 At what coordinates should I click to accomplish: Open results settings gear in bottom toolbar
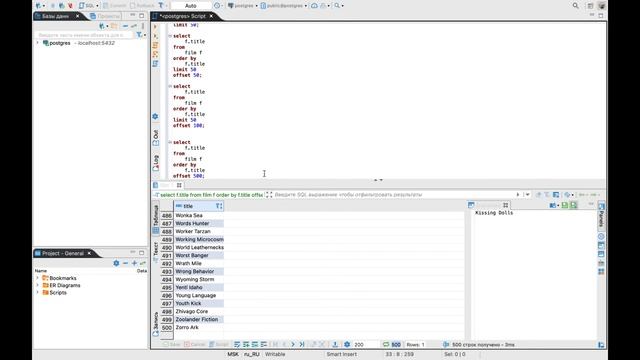tap(347, 344)
